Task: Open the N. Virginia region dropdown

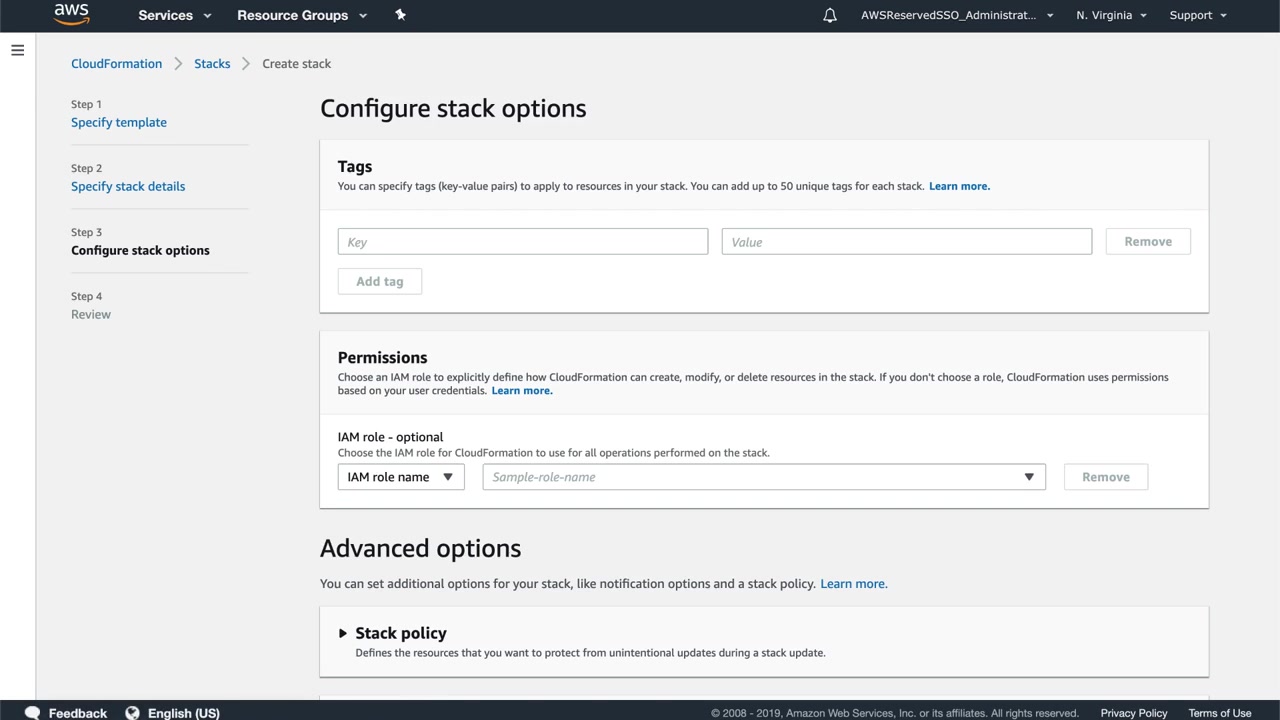Action: pos(1111,15)
